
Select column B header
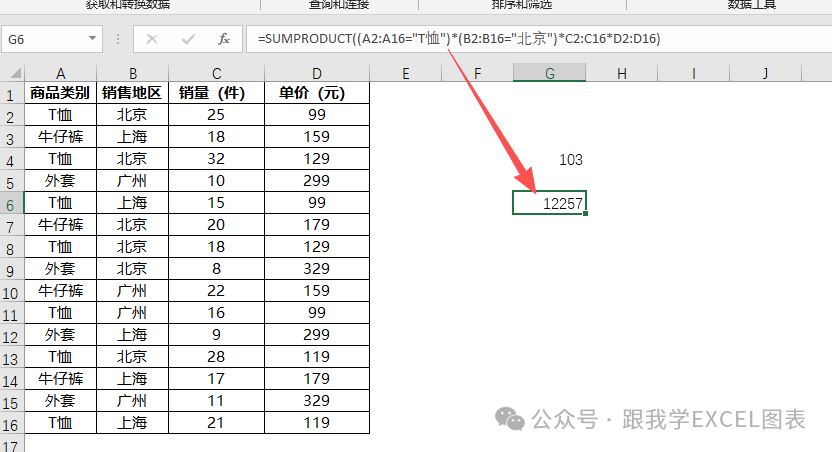pos(133,73)
